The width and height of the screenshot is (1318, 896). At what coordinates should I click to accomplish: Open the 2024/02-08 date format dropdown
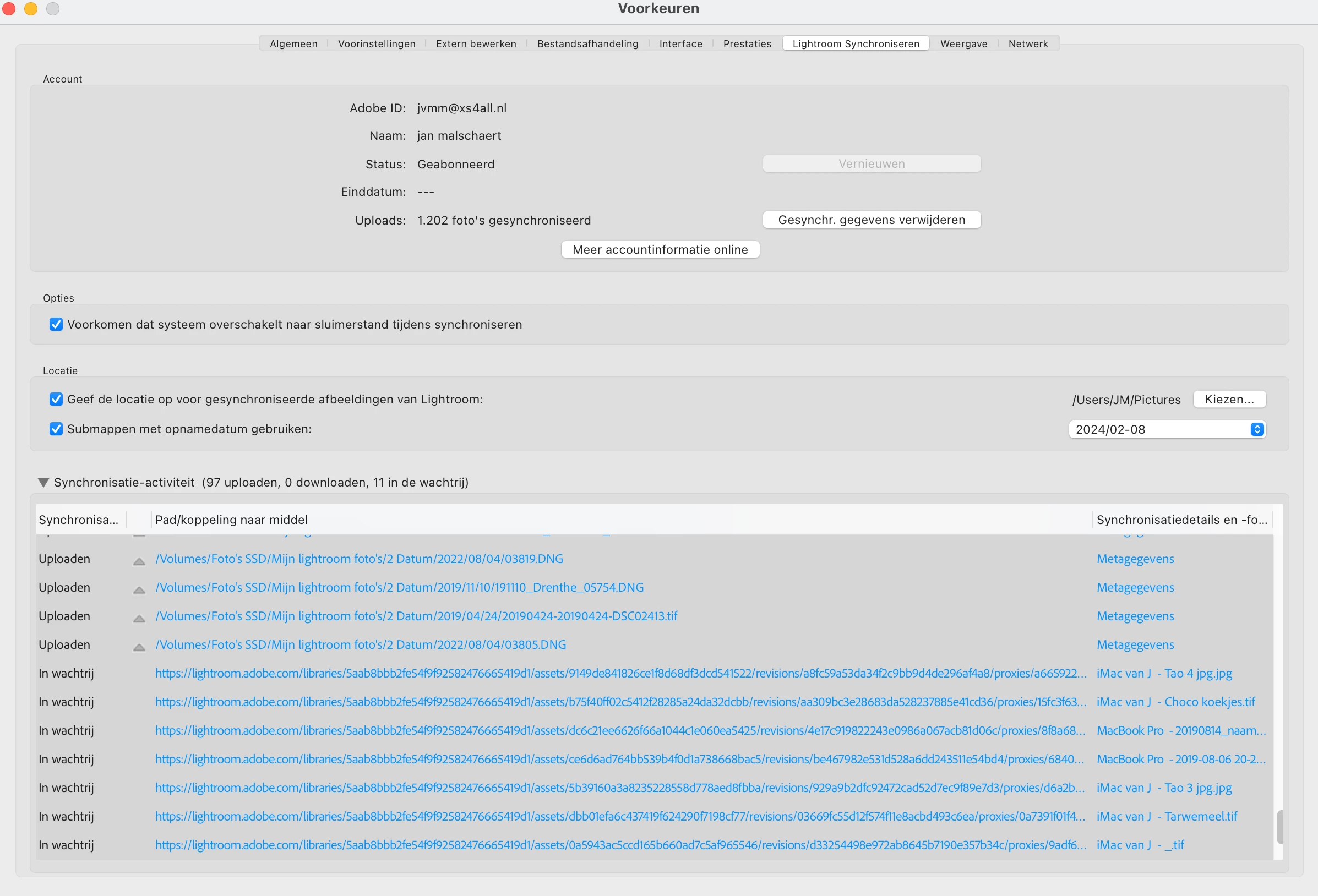click(1167, 429)
